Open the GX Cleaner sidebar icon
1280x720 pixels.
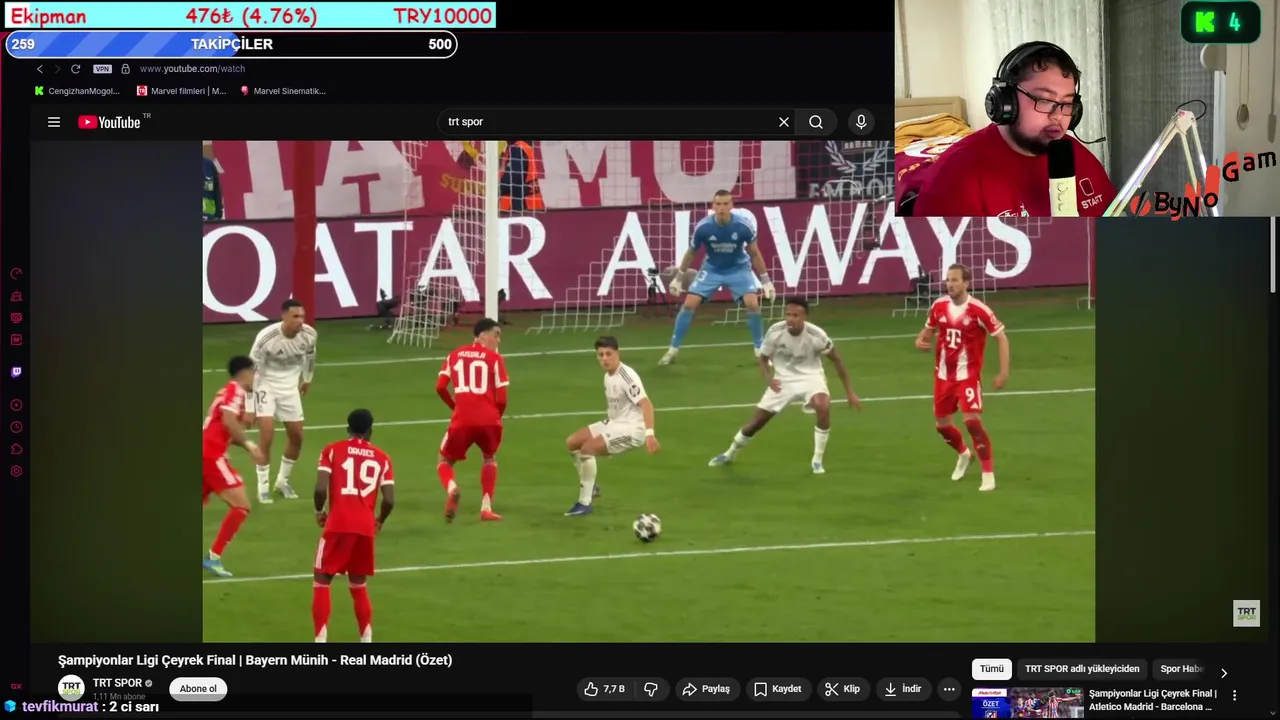(16, 296)
